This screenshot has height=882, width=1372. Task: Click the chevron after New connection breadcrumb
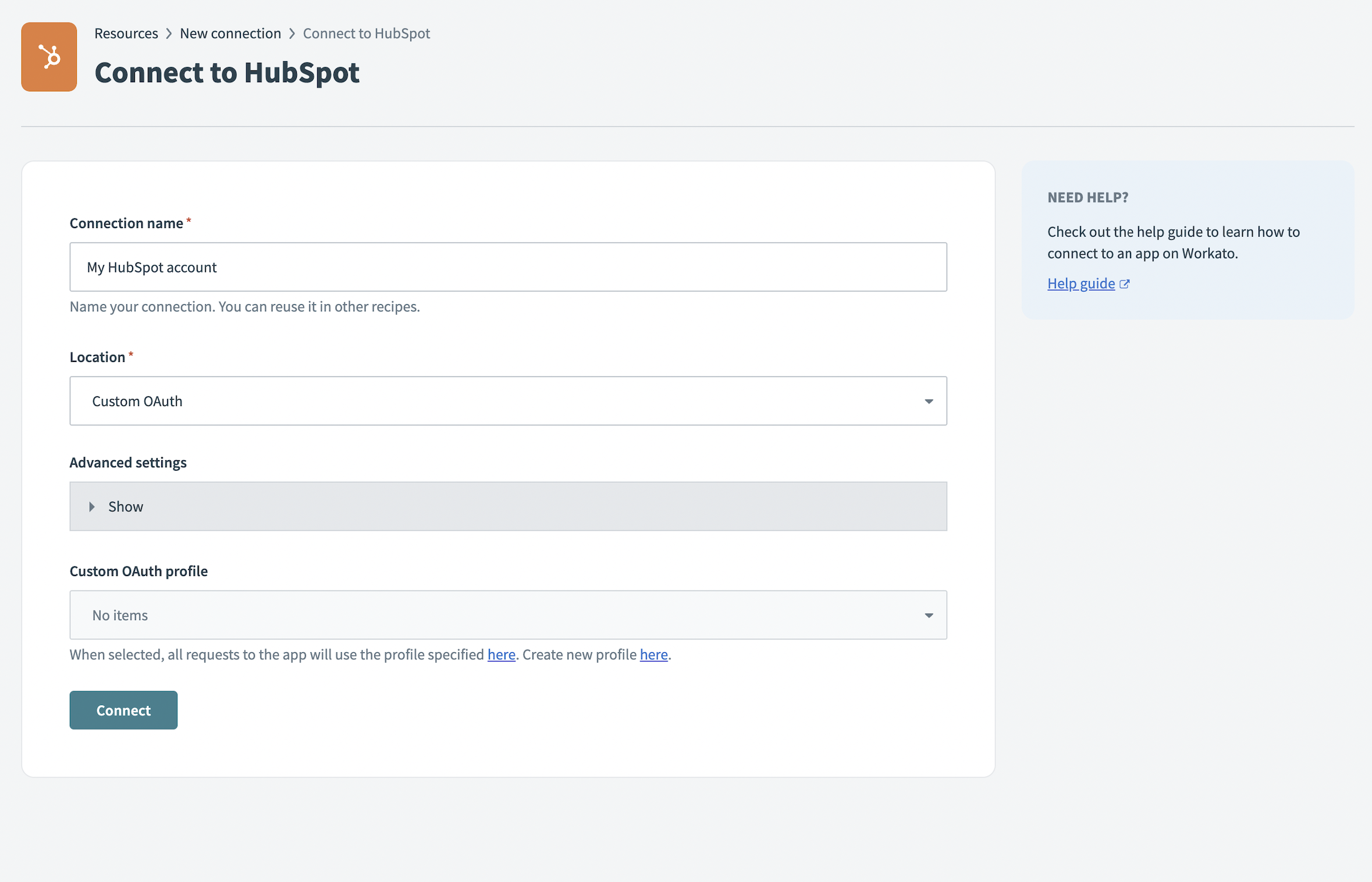pyautogui.click(x=292, y=34)
